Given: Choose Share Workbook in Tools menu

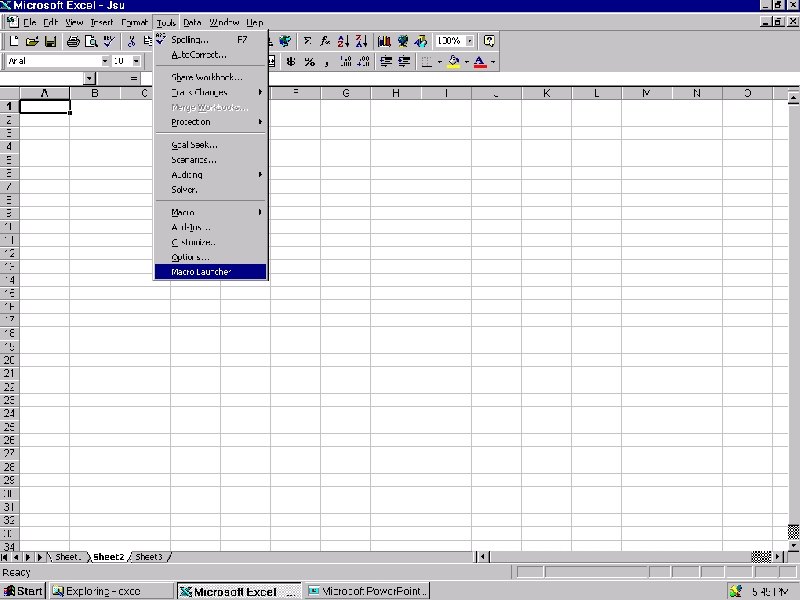Looking at the screenshot, I should (210, 78).
